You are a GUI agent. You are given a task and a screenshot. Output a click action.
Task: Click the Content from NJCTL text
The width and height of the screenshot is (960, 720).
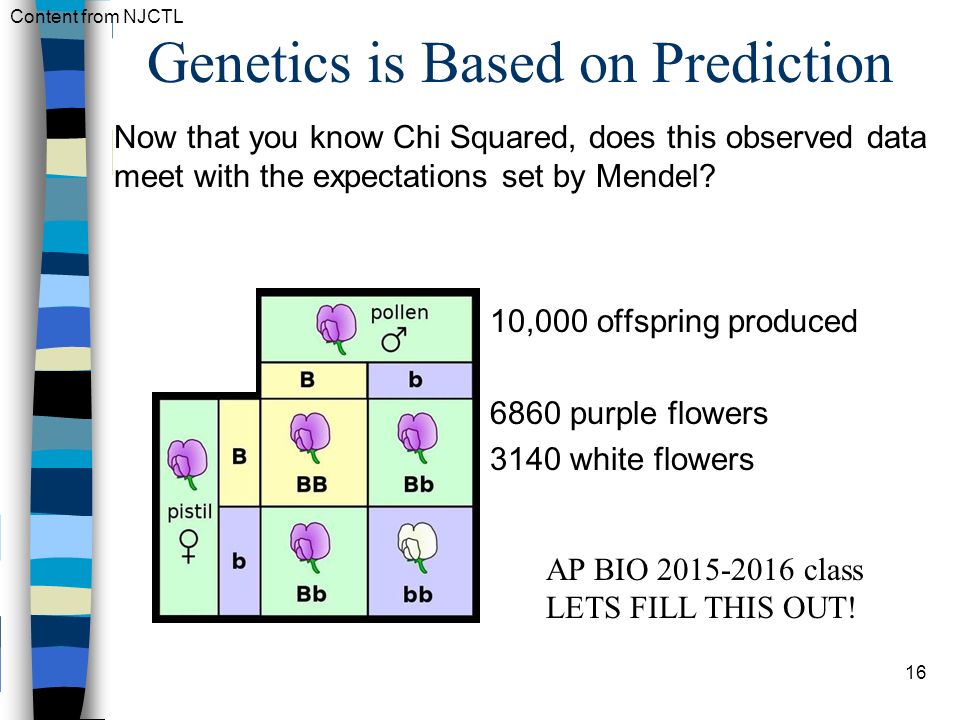(x=97, y=16)
